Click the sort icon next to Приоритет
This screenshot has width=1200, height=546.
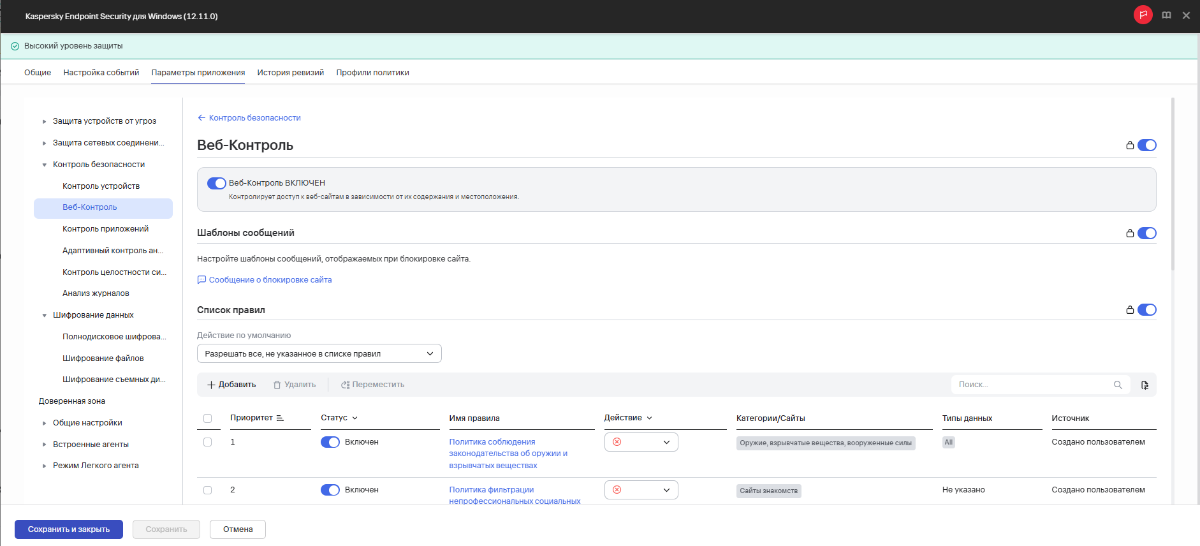coord(280,418)
